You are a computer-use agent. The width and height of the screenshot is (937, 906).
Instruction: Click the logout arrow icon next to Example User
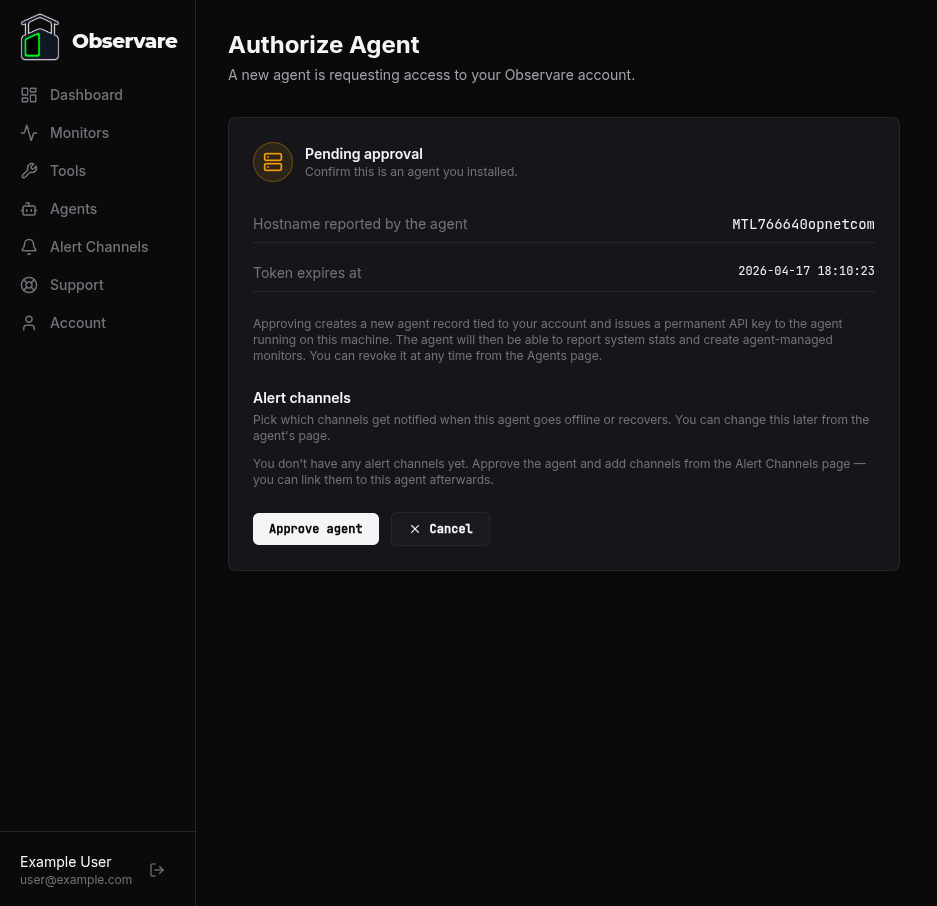pos(157,870)
